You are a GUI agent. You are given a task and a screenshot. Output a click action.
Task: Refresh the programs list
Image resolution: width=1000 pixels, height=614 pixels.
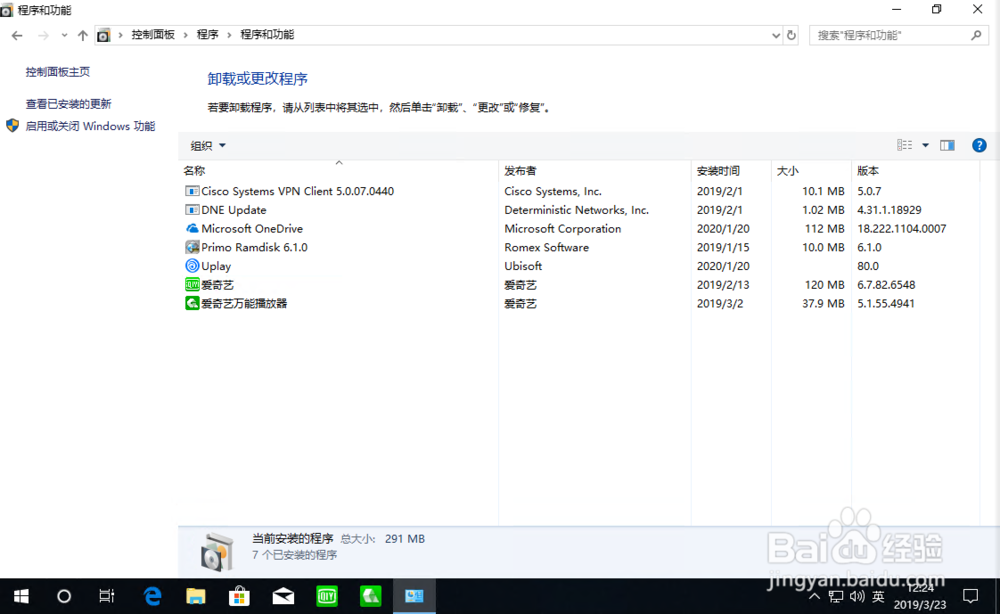click(791, 35)
